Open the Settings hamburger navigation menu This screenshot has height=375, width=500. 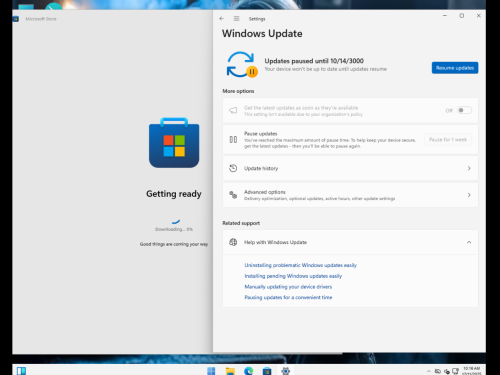(236, 19)
